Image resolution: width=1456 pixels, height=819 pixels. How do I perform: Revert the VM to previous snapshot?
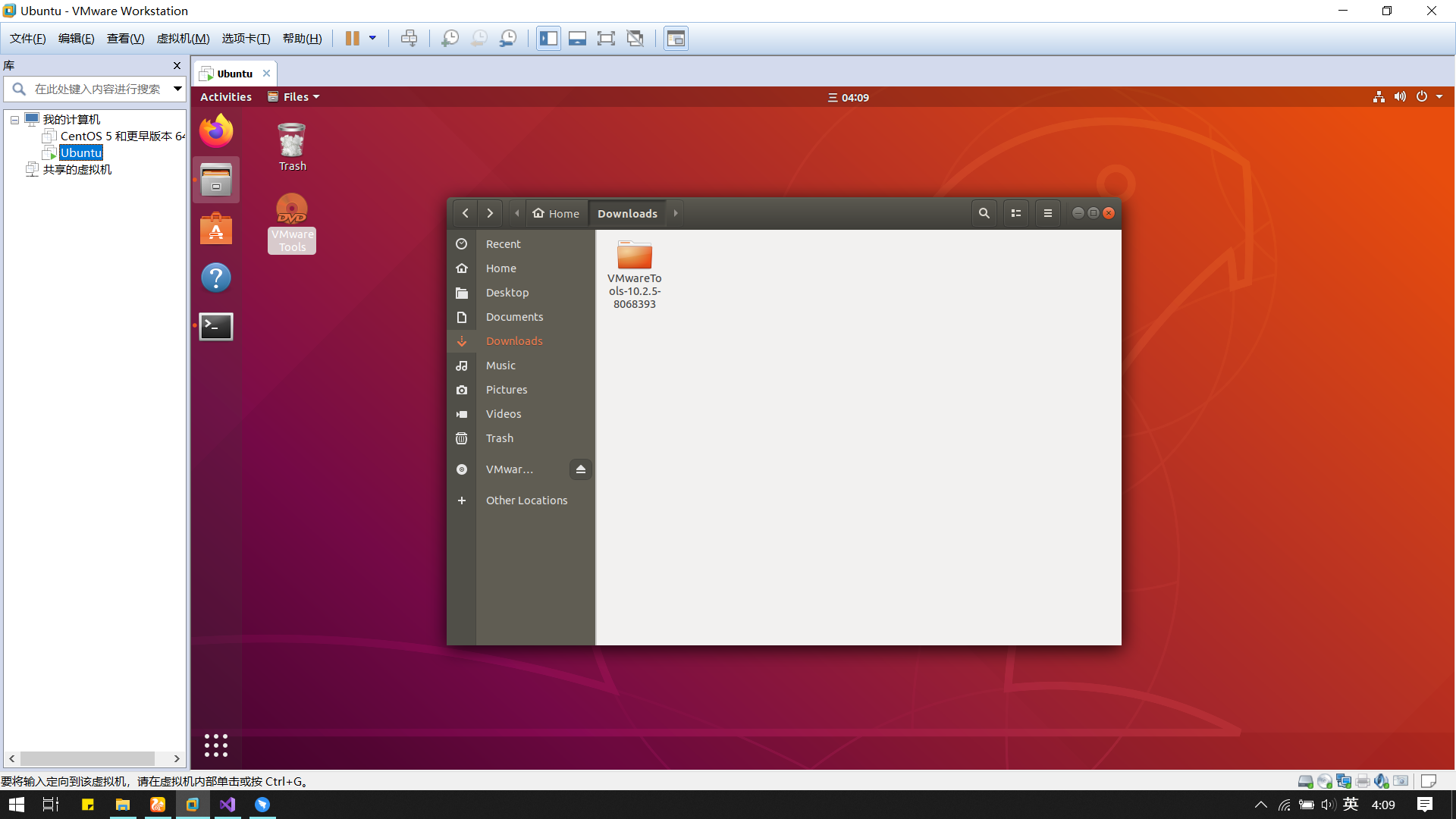479,39
